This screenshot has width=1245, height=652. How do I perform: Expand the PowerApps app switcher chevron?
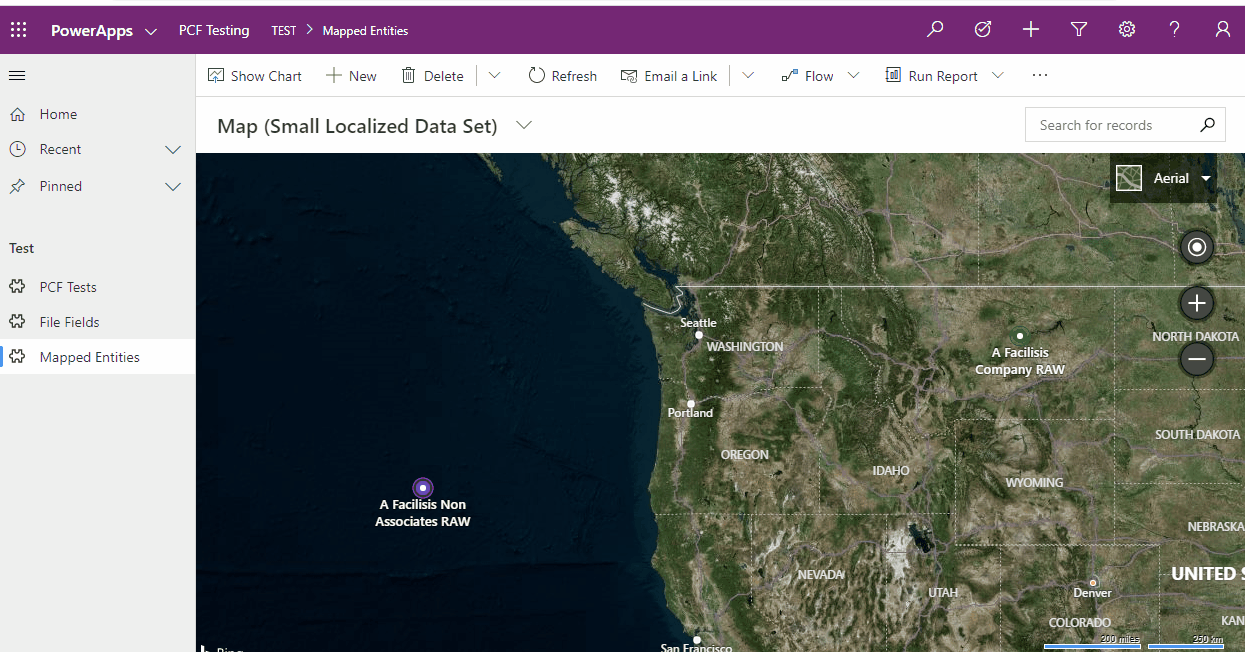click(151, 31)
